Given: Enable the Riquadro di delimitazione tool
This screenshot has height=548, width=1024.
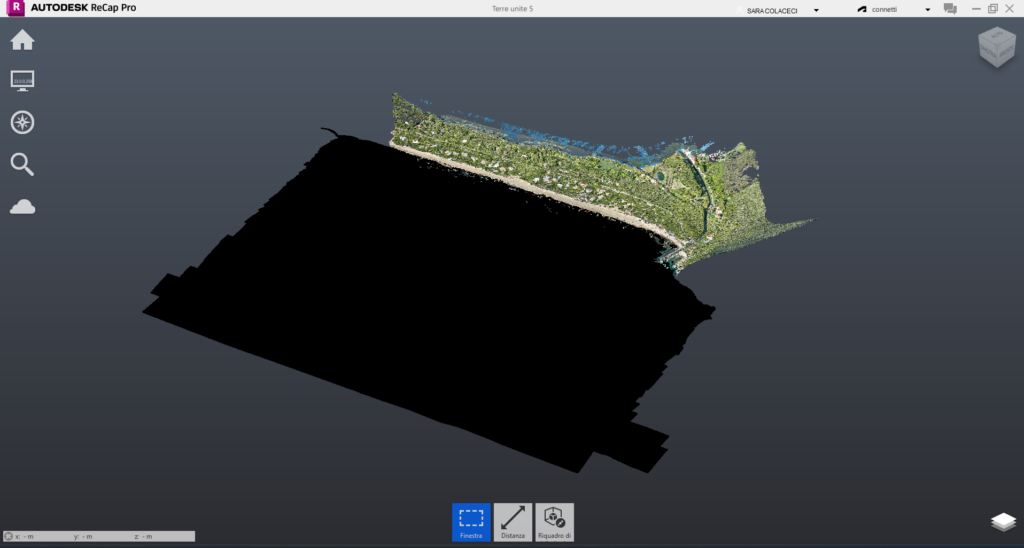Looking at the screenshot, I should pos(554,522).
